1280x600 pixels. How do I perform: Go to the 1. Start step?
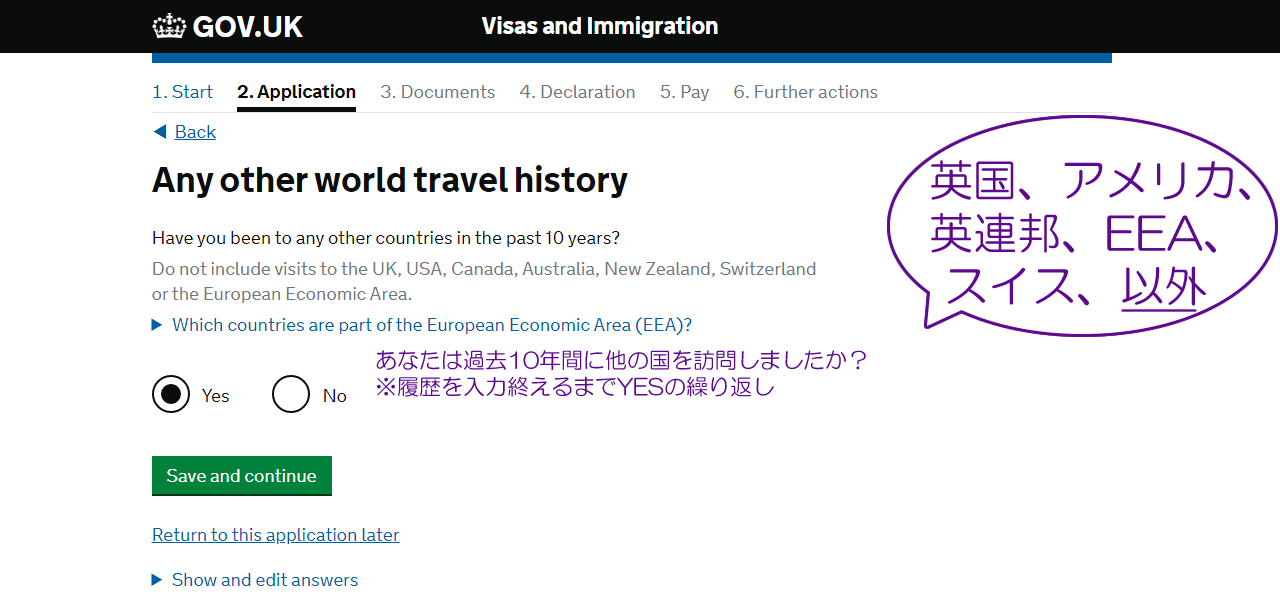pyautogui.click(x=182, y=92)
